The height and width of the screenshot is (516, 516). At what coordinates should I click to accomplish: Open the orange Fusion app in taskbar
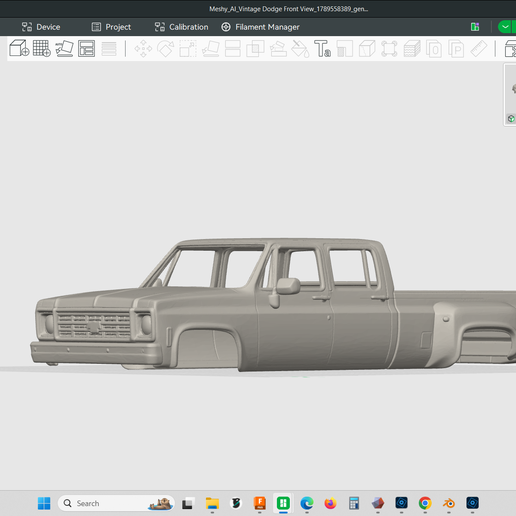[260, 503]
